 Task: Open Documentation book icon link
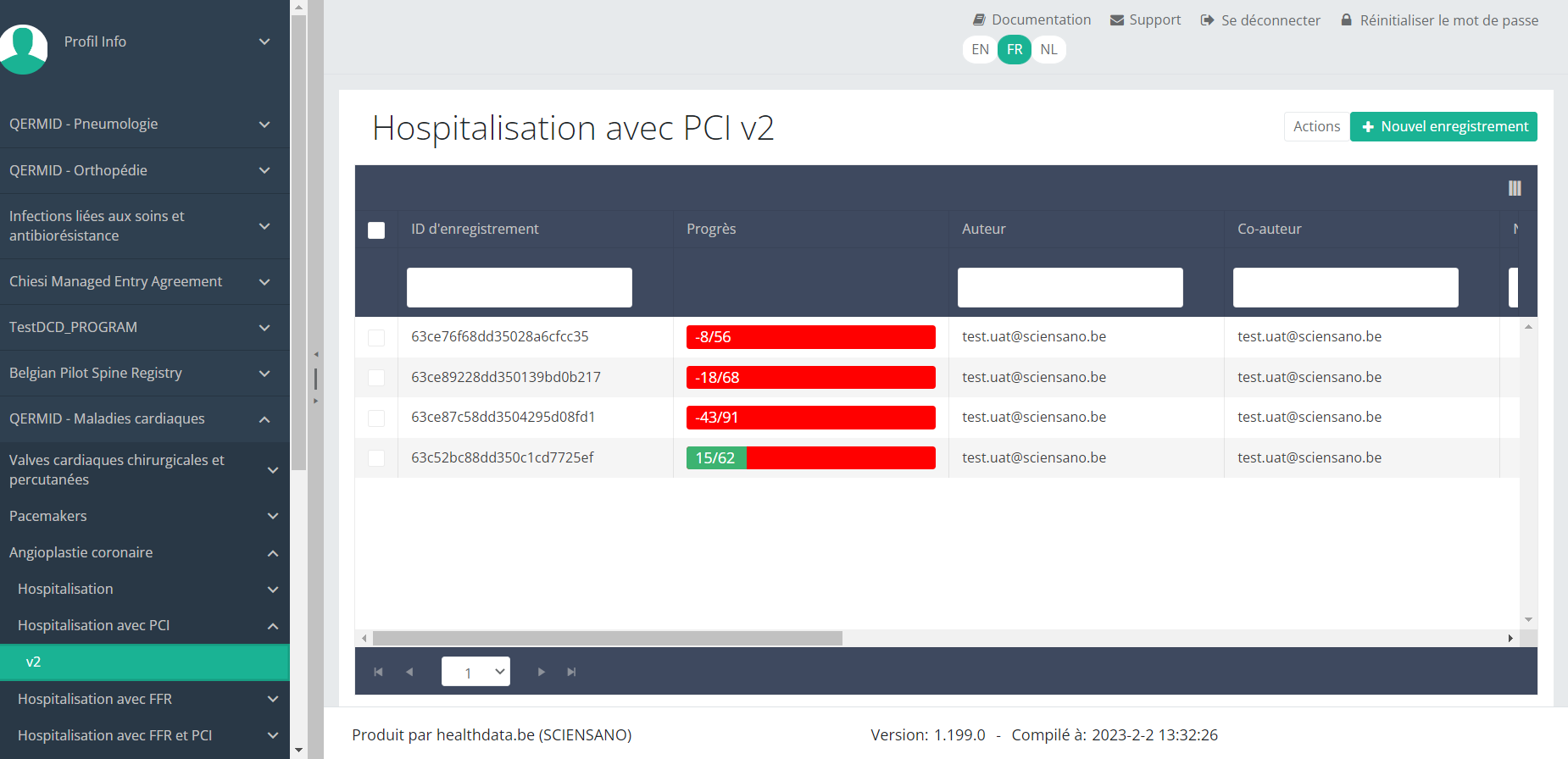[979, 19]
